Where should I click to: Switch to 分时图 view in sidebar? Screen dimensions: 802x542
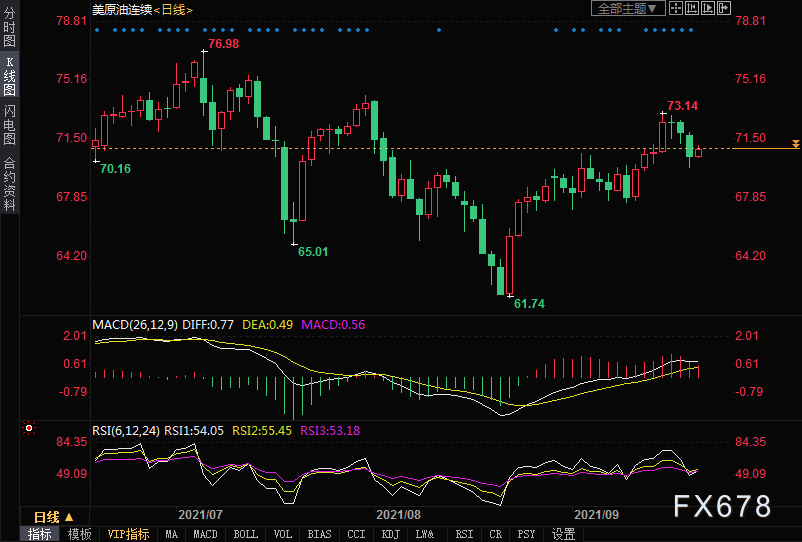click(x=9, y=27)
